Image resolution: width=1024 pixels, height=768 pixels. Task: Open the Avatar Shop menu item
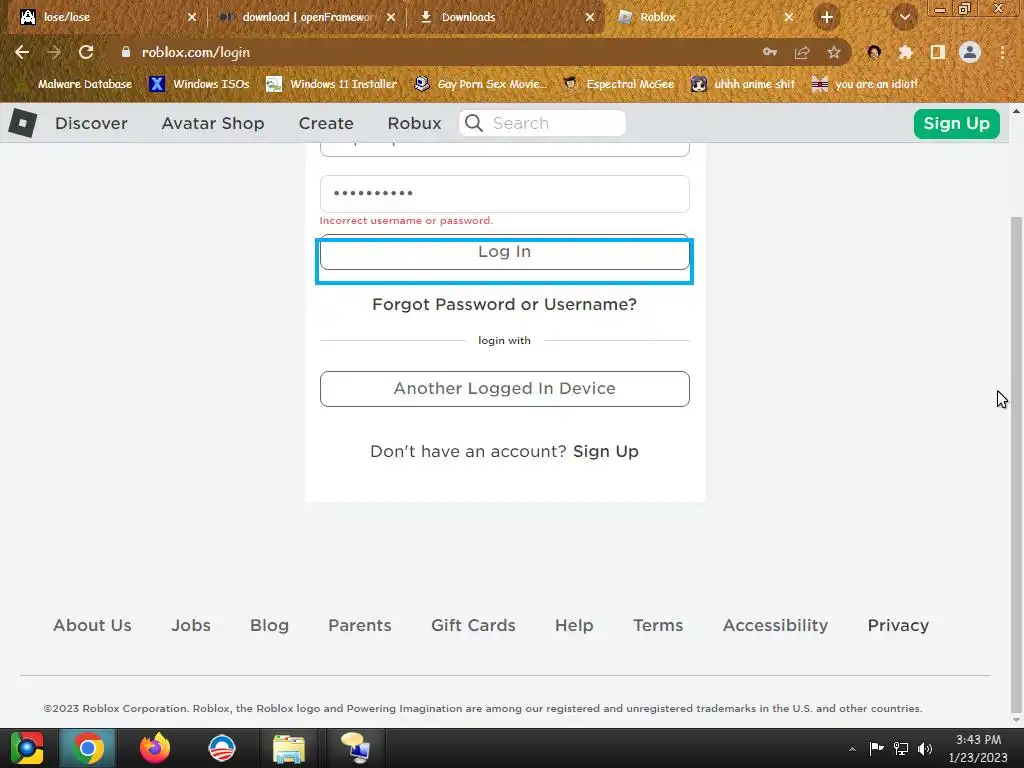pos(213,123)
